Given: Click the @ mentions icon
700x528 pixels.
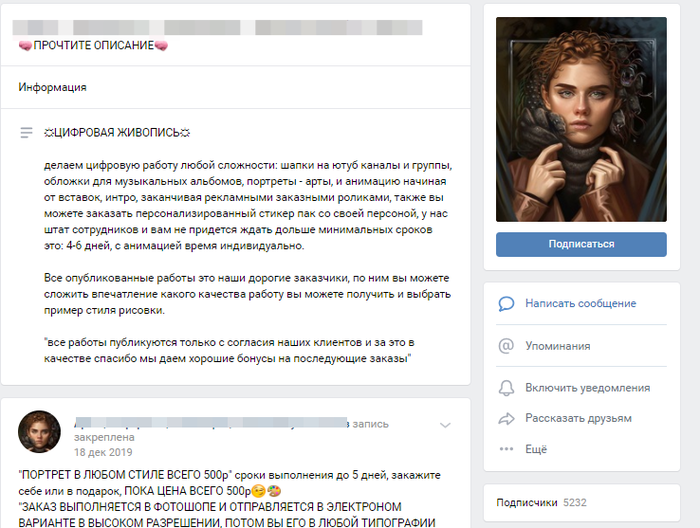Looking at the screenshot, I should 506,346.
